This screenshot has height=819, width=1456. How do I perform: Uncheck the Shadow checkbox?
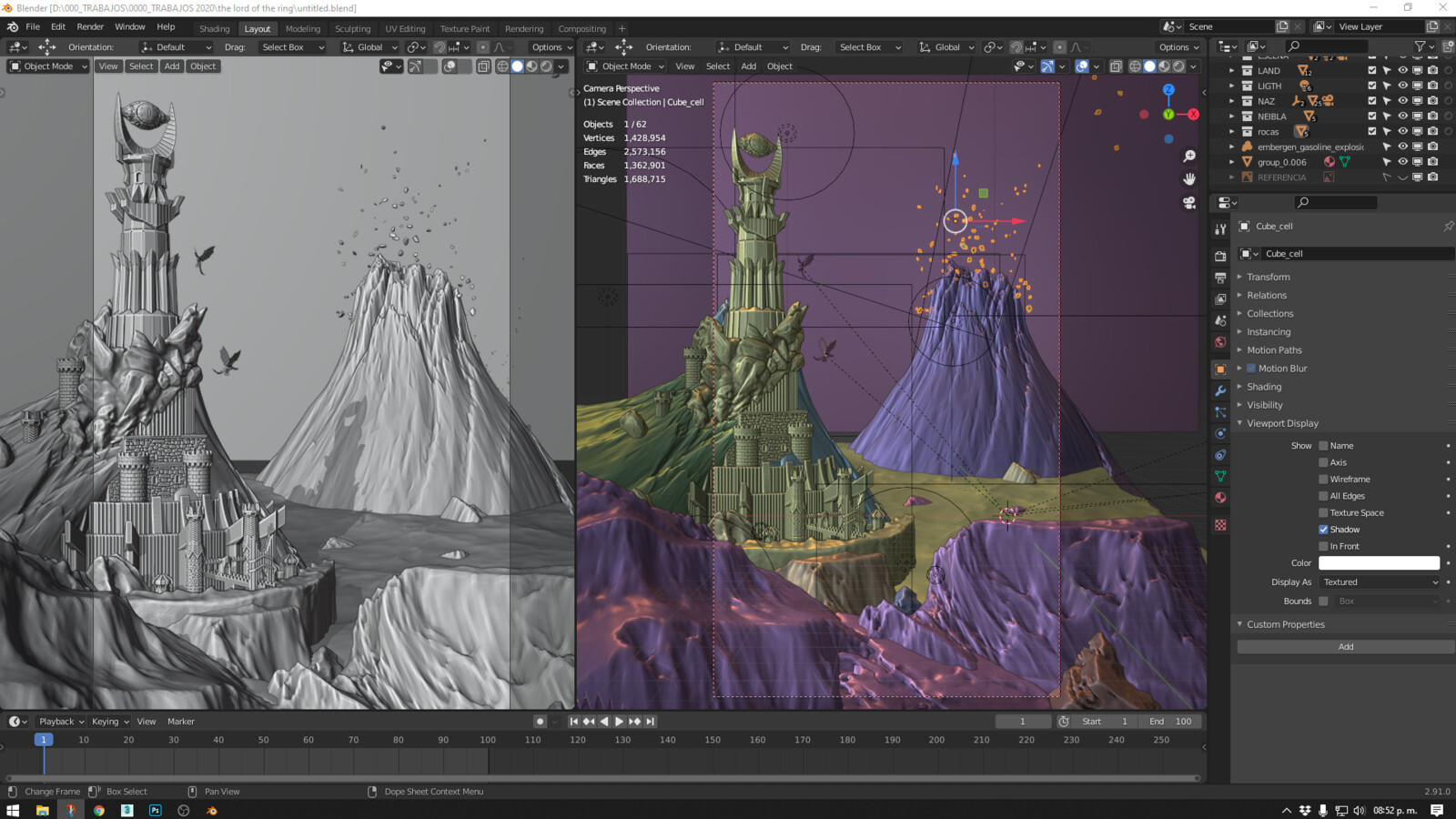pos(1323,530)
